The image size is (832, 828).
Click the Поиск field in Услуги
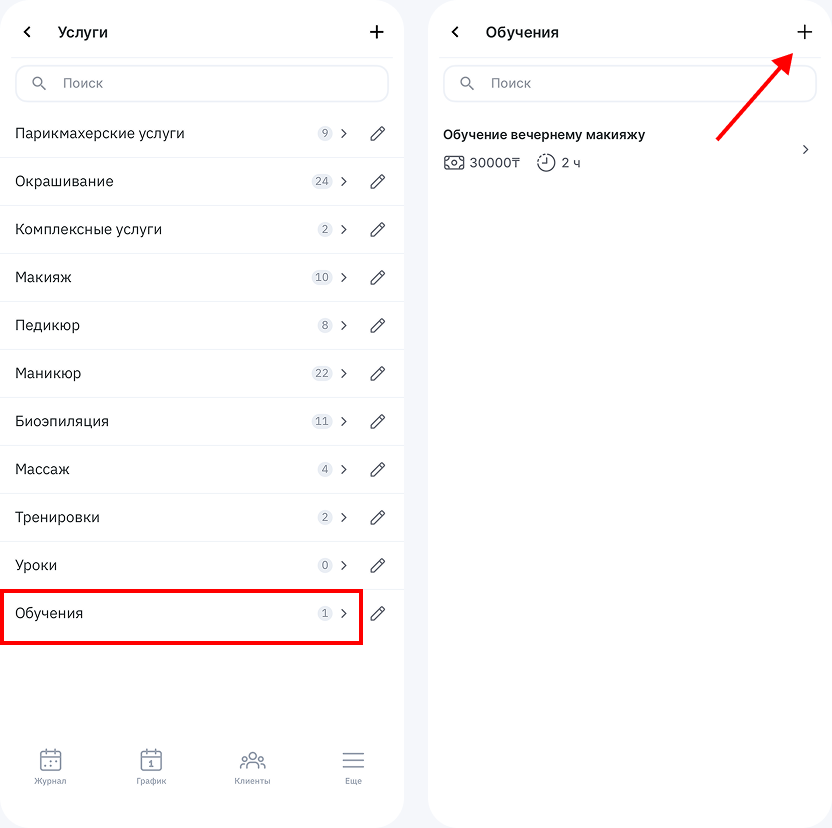[x=210, y=84]
